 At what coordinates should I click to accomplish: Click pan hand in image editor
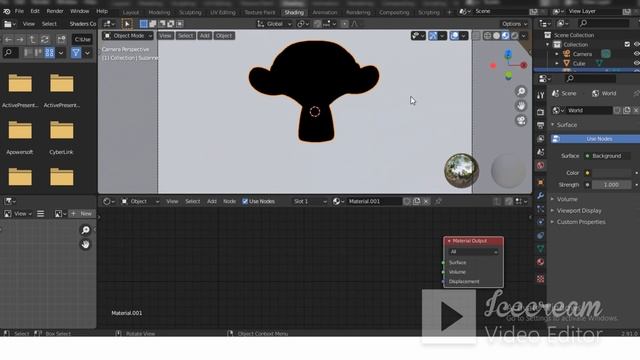click(85, 244)
